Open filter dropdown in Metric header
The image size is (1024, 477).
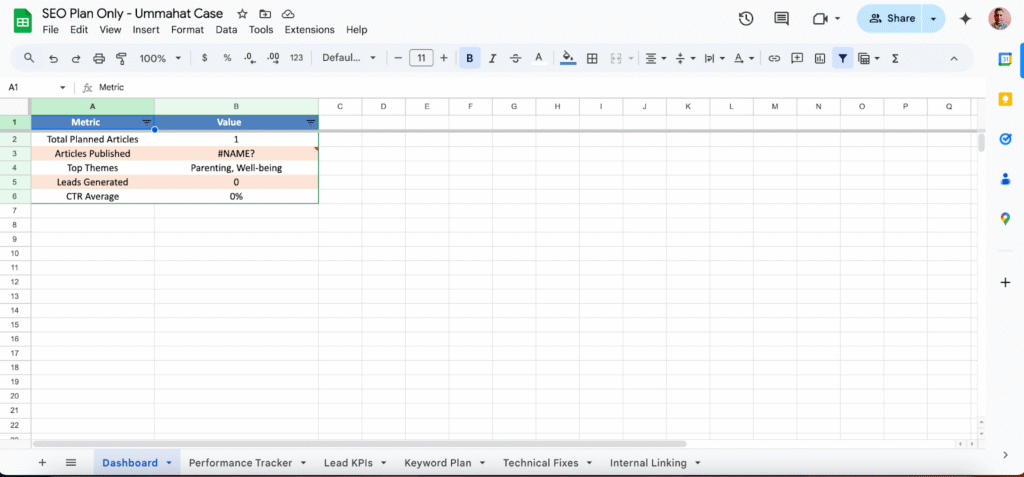[147, 122]
